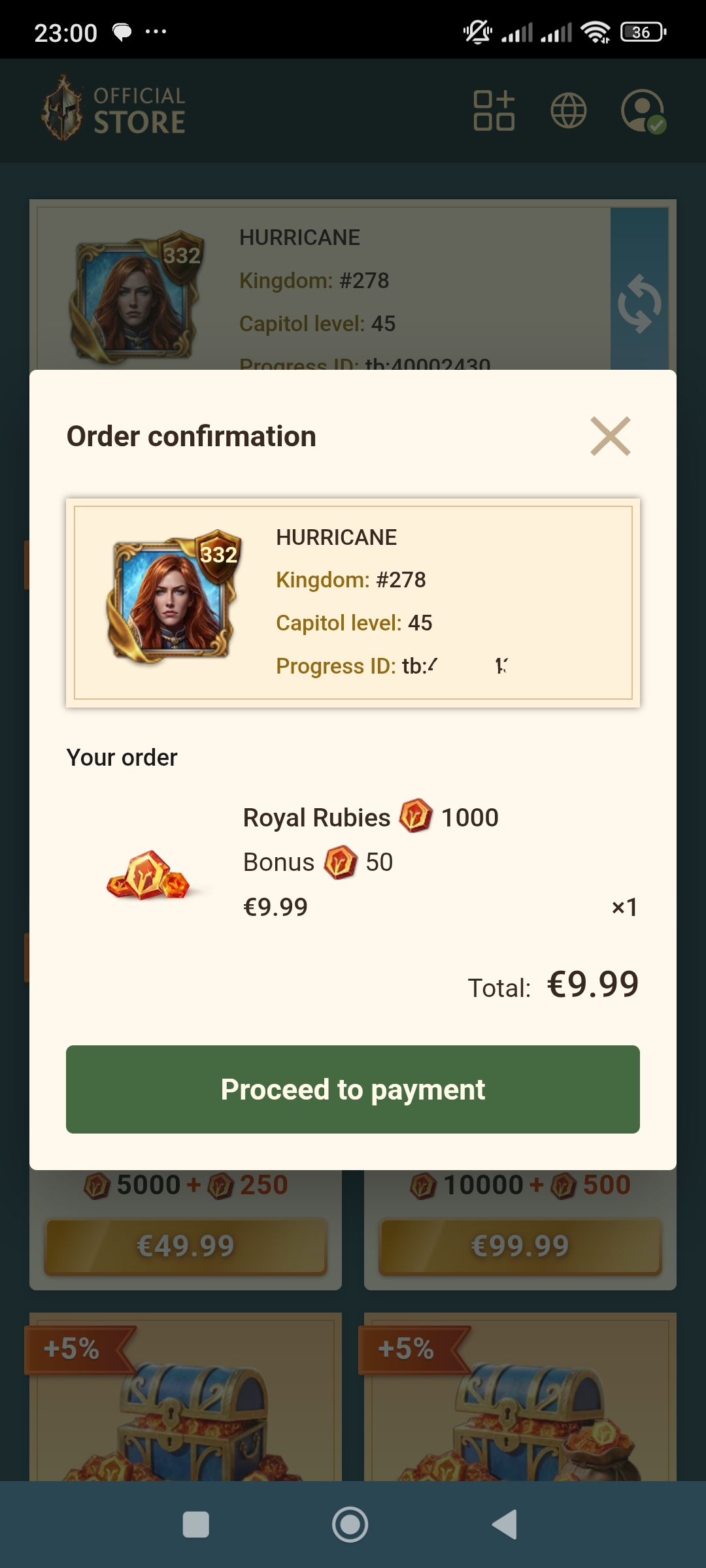706x1568 pixels.
Task: Select the €49.99 price button
Action: [186, 1246]
